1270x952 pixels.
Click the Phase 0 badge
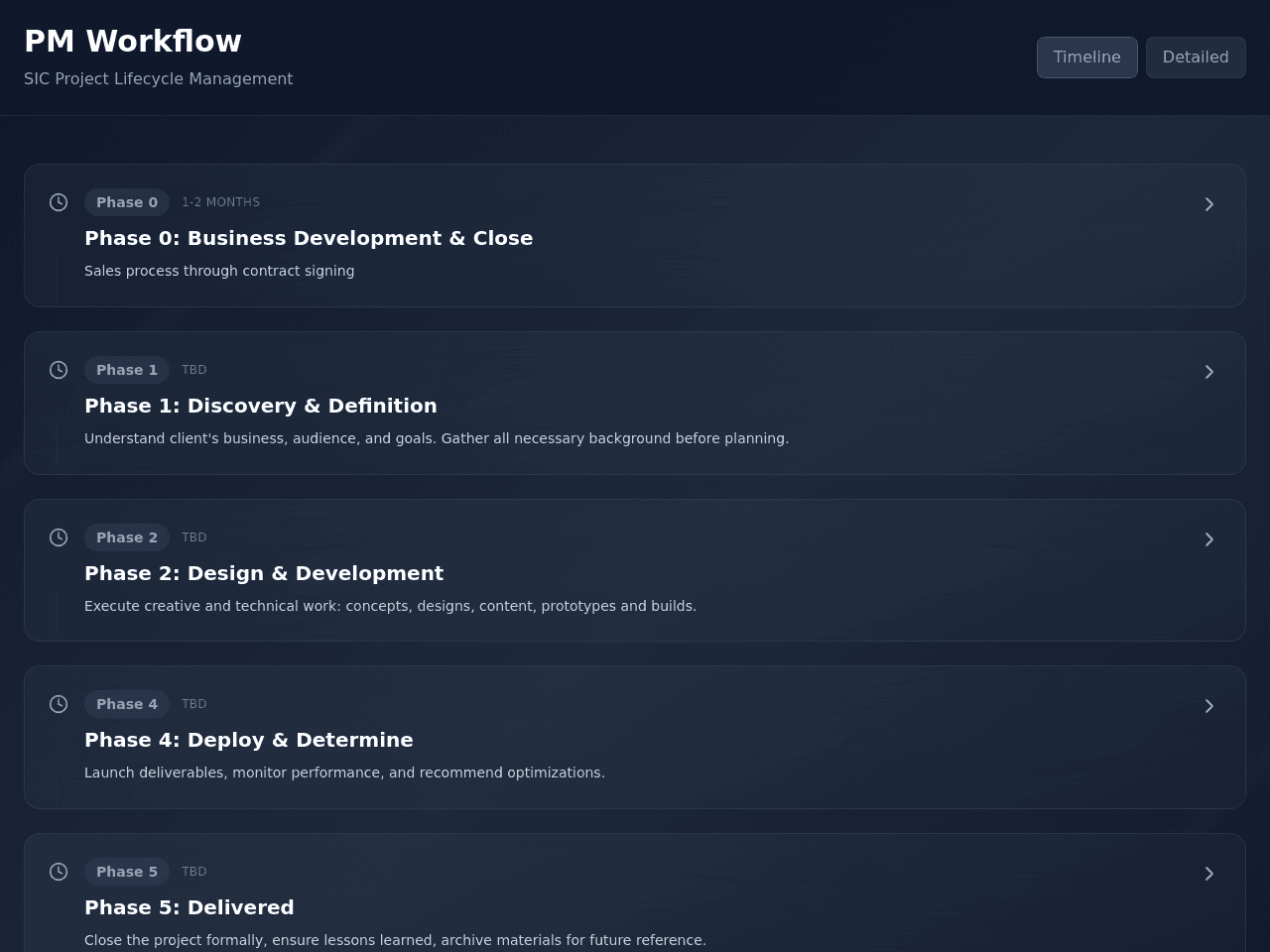(127, 202)
